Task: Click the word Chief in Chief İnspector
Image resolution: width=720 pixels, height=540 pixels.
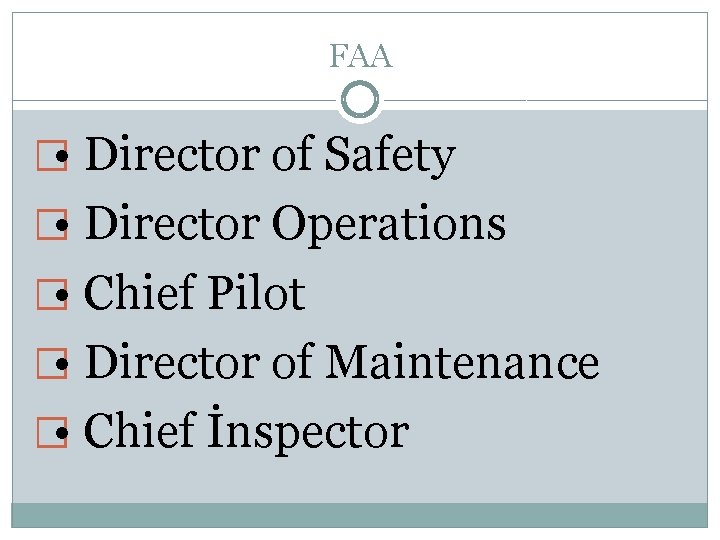Action: [x=140, y=432]
